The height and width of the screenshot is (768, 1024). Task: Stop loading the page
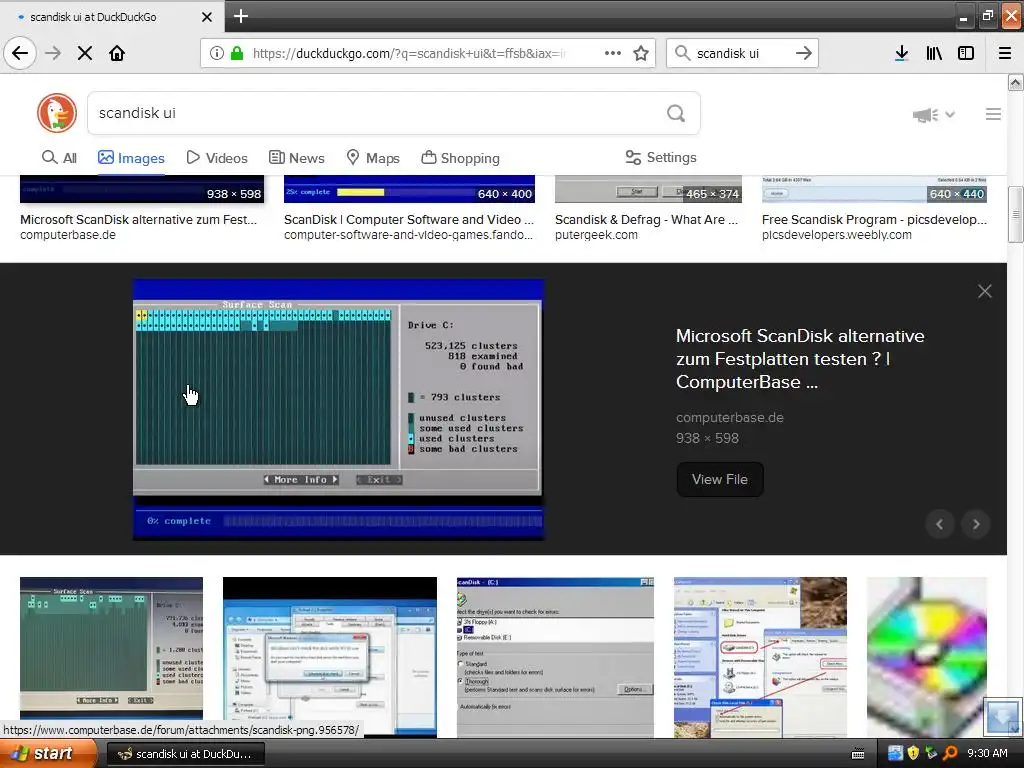tap(85, 53)
